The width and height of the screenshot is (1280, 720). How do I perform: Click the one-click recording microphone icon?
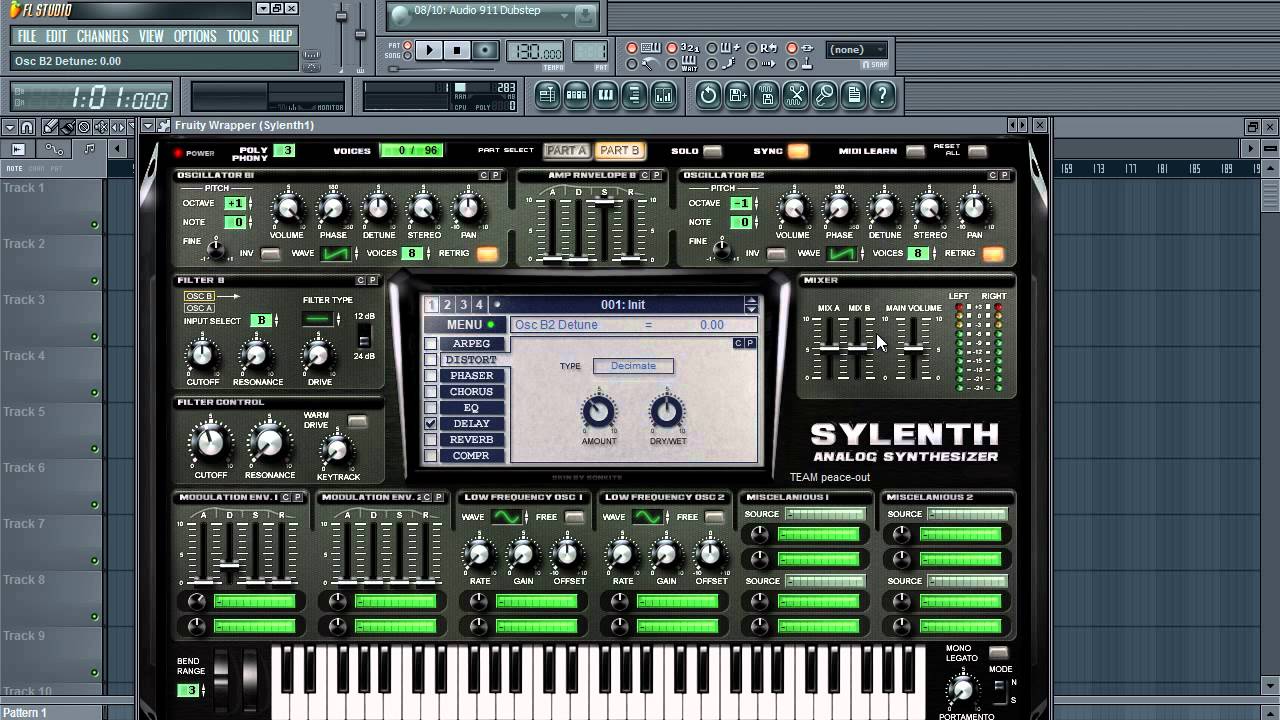[x=824, y=95]
